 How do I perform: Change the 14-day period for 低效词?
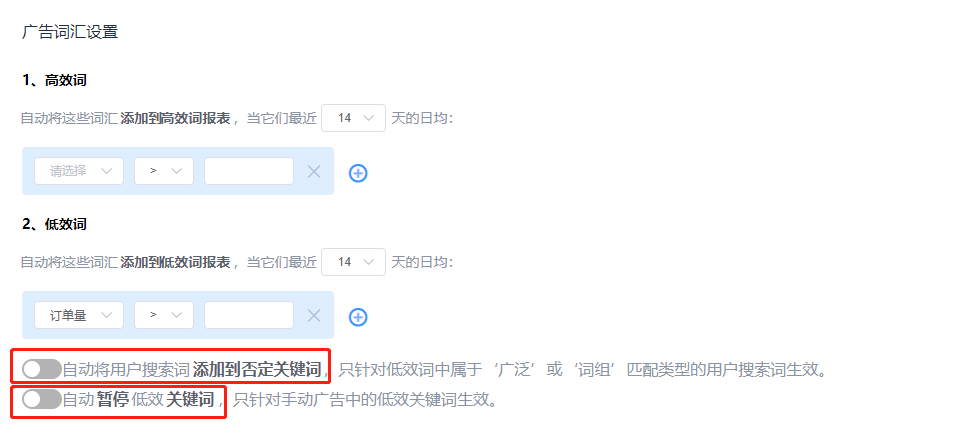(353, 261)
